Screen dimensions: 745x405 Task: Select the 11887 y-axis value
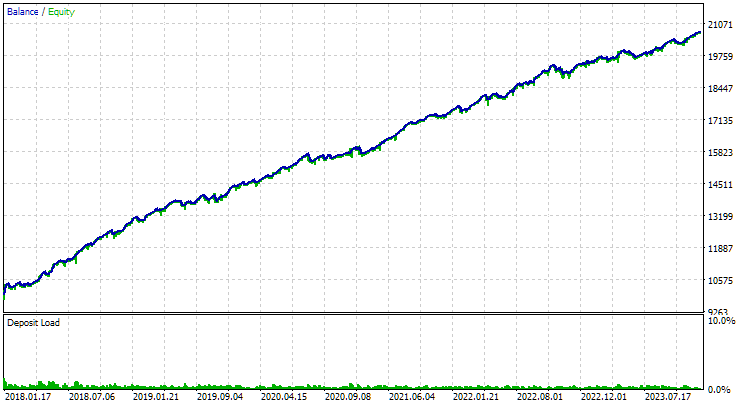tap(720, 249)
